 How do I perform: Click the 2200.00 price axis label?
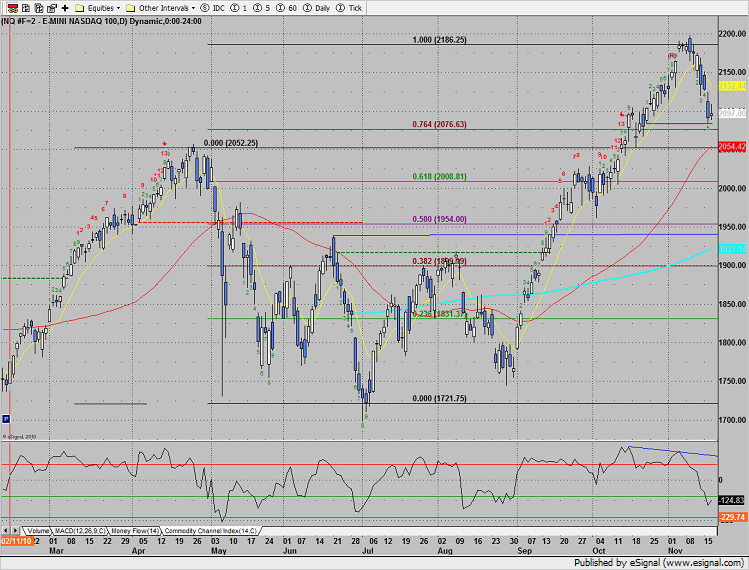[732, 34]
